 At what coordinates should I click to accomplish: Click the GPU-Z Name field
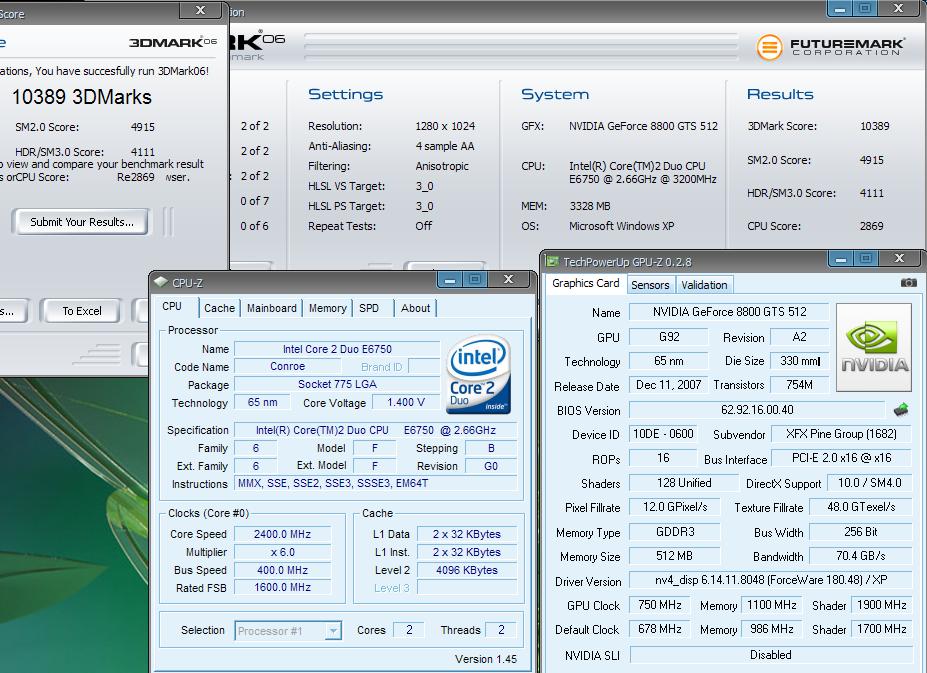click(729, 312)
